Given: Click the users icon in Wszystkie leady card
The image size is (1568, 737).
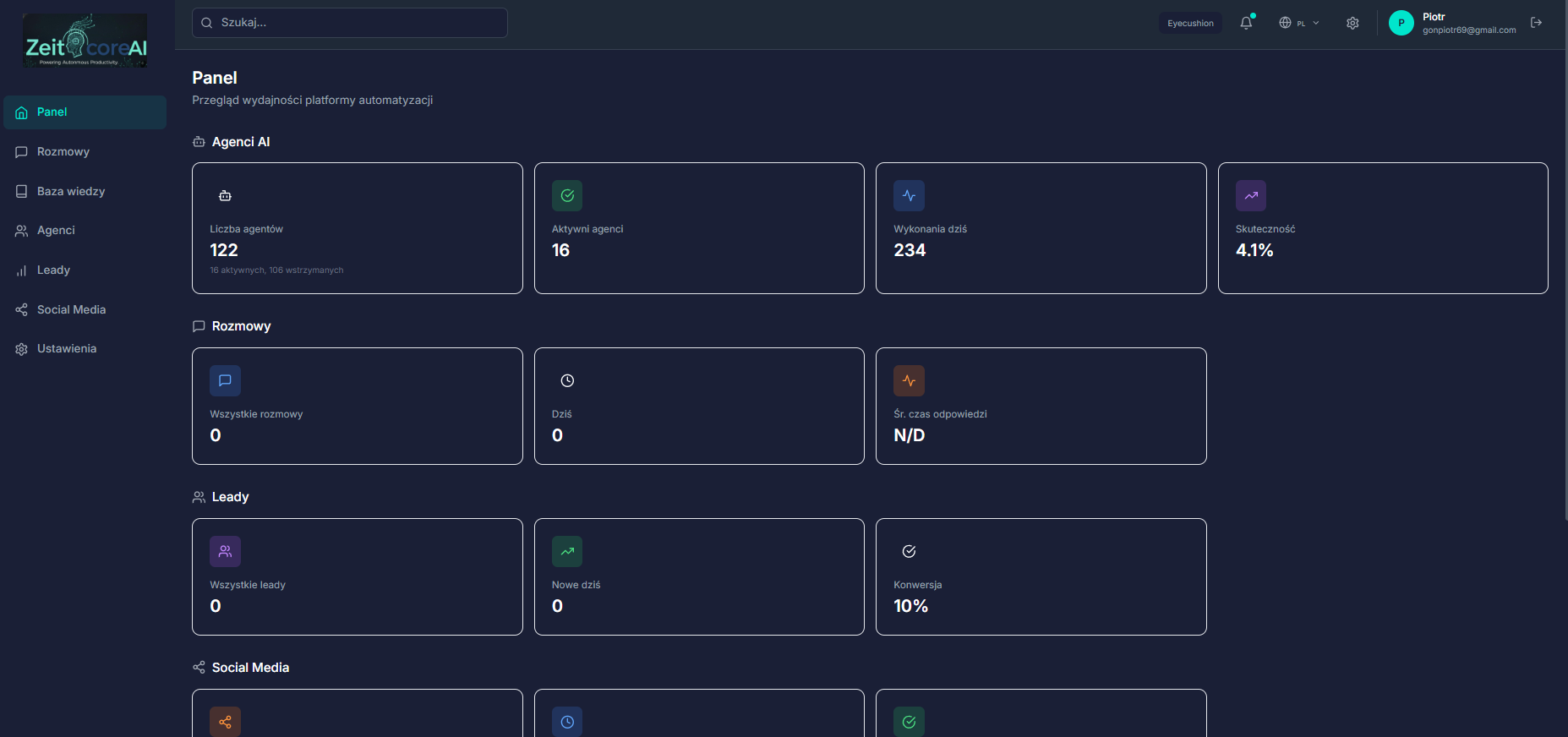Looking at the screenshot, I should (x=225, y=552).
